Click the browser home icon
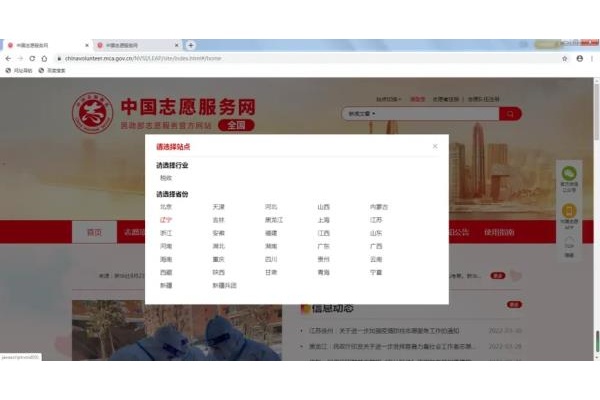The height and width of the screenshot is (400, 600). coord(44,59)
